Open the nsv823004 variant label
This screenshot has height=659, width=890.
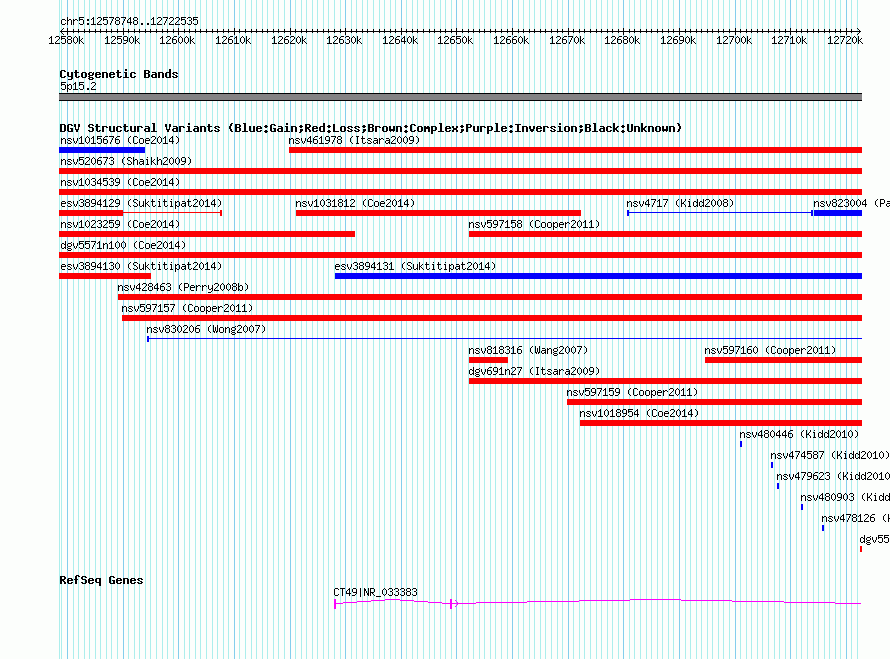coord(851,203)
